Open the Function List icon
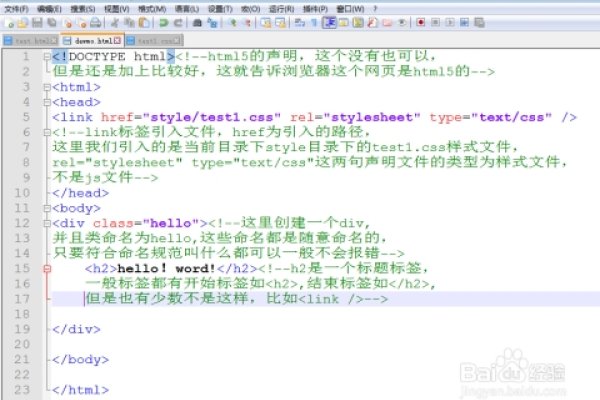 [372, 23]
